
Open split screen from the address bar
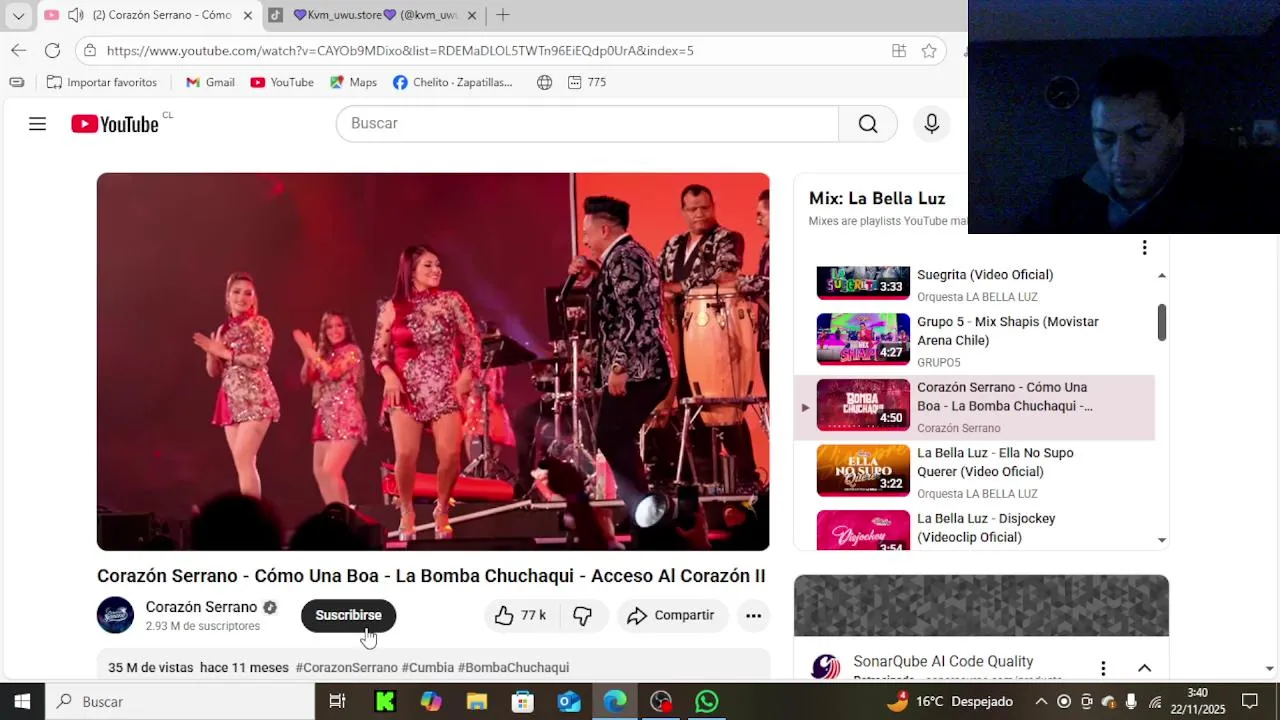click(899, 50)
